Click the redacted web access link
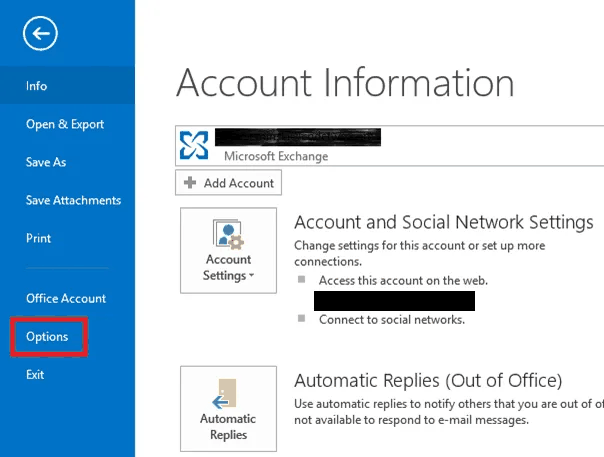This screenshot has height=457, width=604. 394,301
